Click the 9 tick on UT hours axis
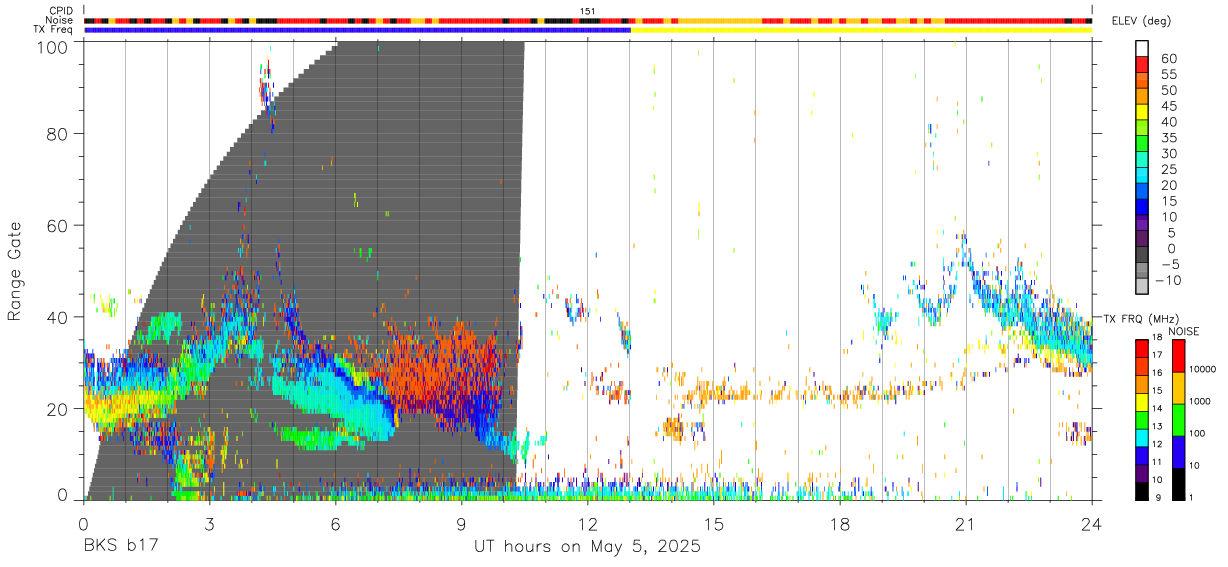Image resolution: width=1228 pixels, height=567 pixels. [462, 523]
